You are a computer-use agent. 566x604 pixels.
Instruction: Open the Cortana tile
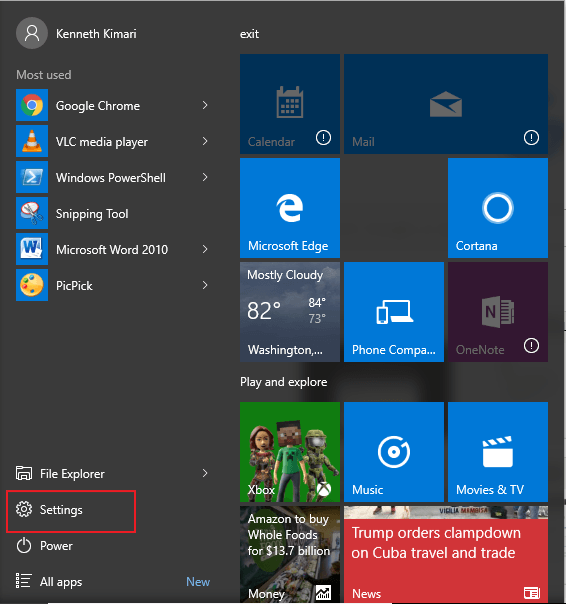coord(498,208)
